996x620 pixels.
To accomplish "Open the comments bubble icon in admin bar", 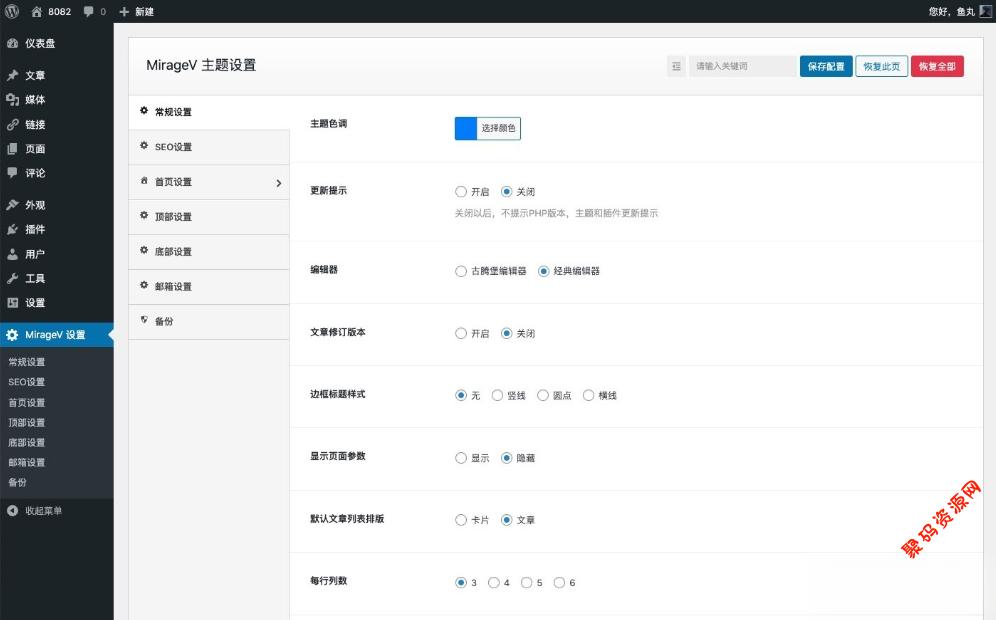I will coord(89,11).
